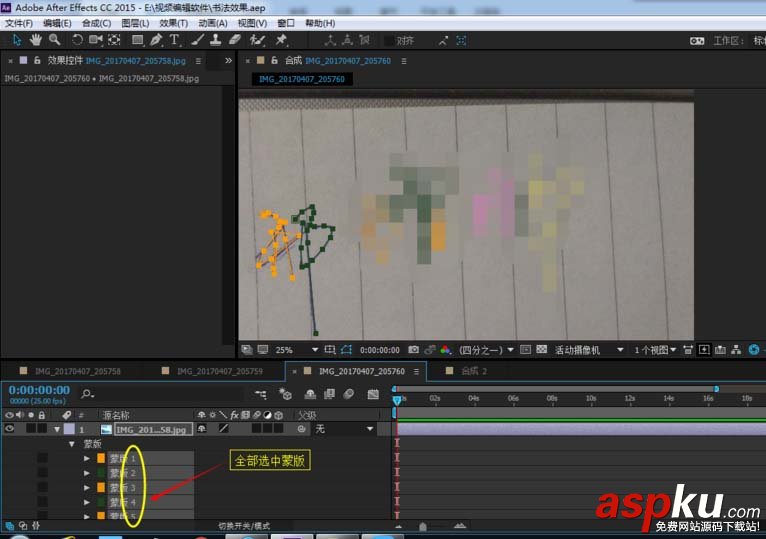
Task: Open the 25% magnification dropdown
Action: 297,350
